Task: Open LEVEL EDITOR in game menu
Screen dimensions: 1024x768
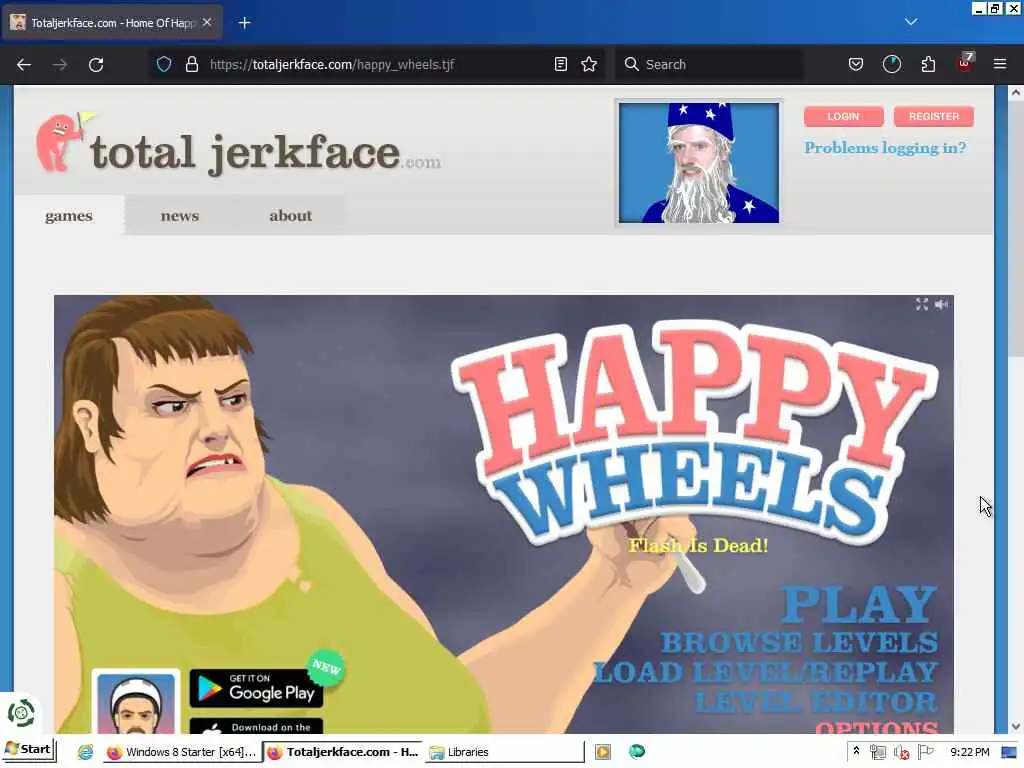Action: coord(816,703)
